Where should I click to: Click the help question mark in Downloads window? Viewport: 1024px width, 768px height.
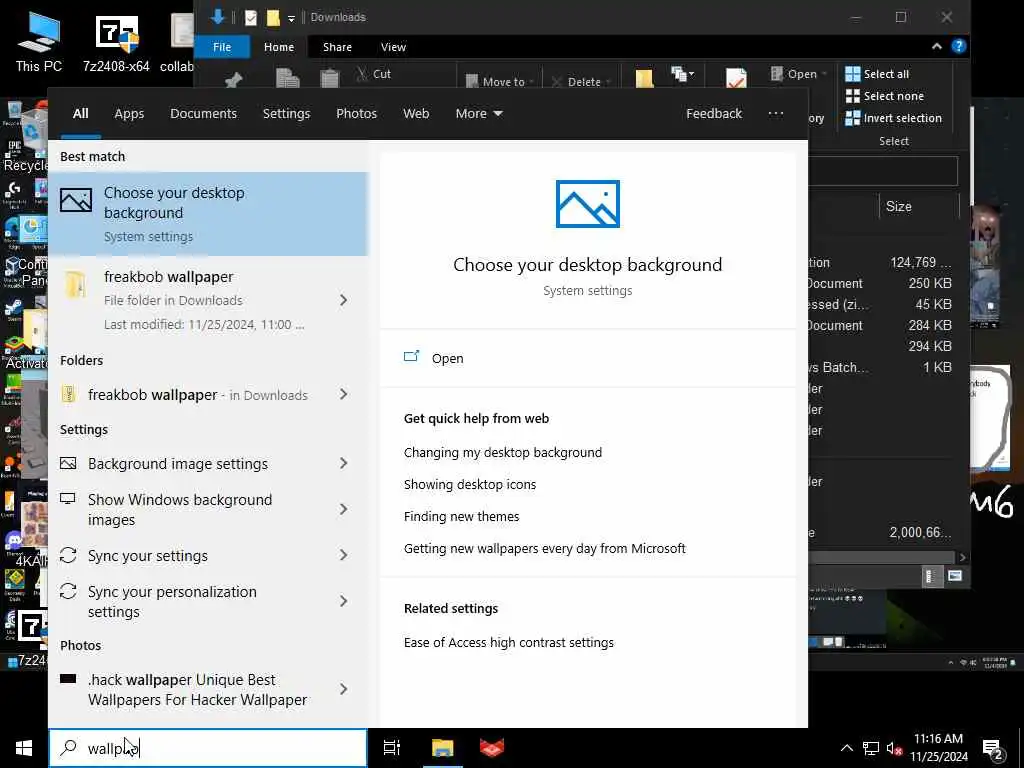tap(959, 46)
